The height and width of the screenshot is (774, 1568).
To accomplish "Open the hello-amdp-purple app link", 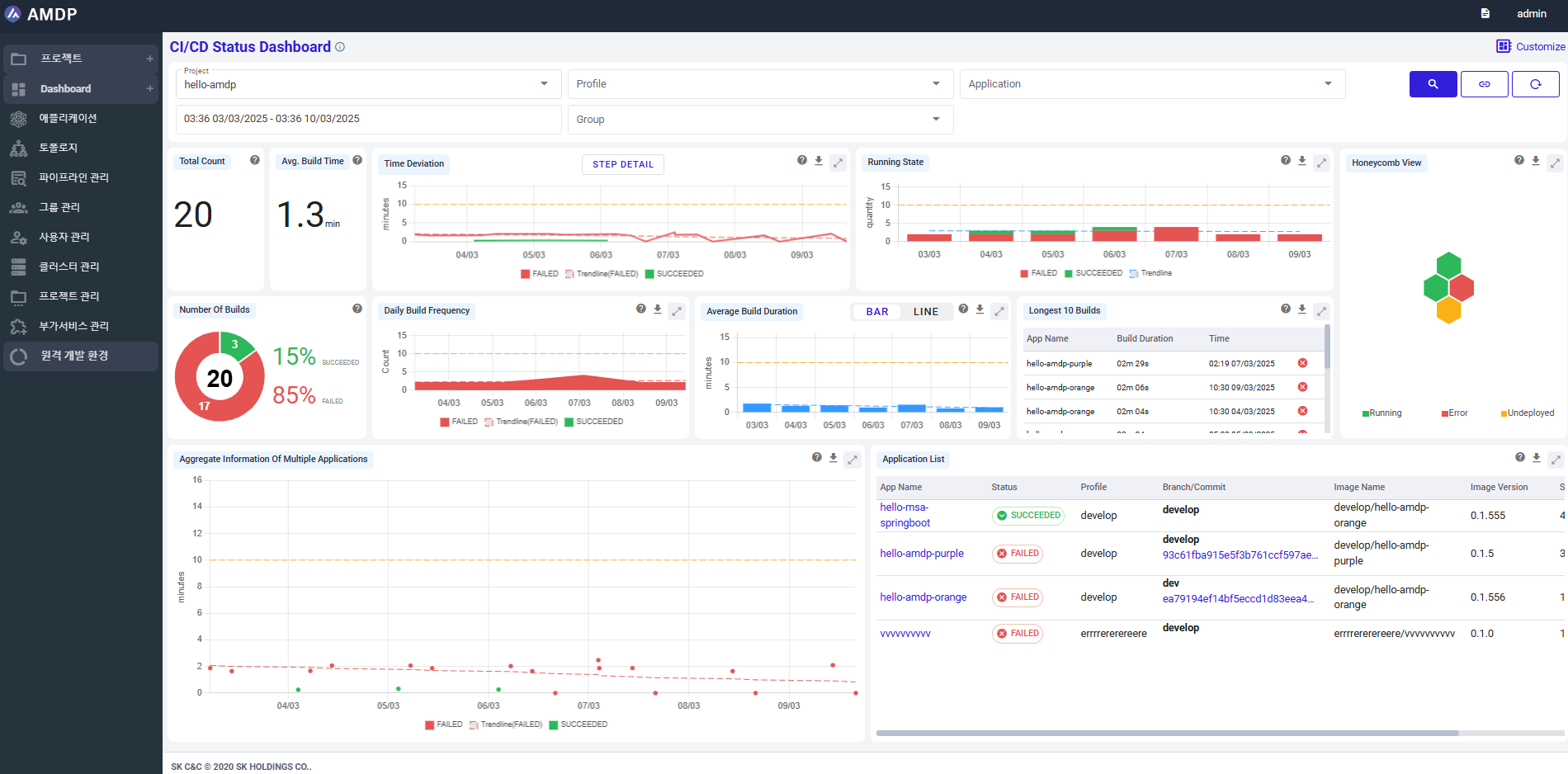I will pos(922,554).
